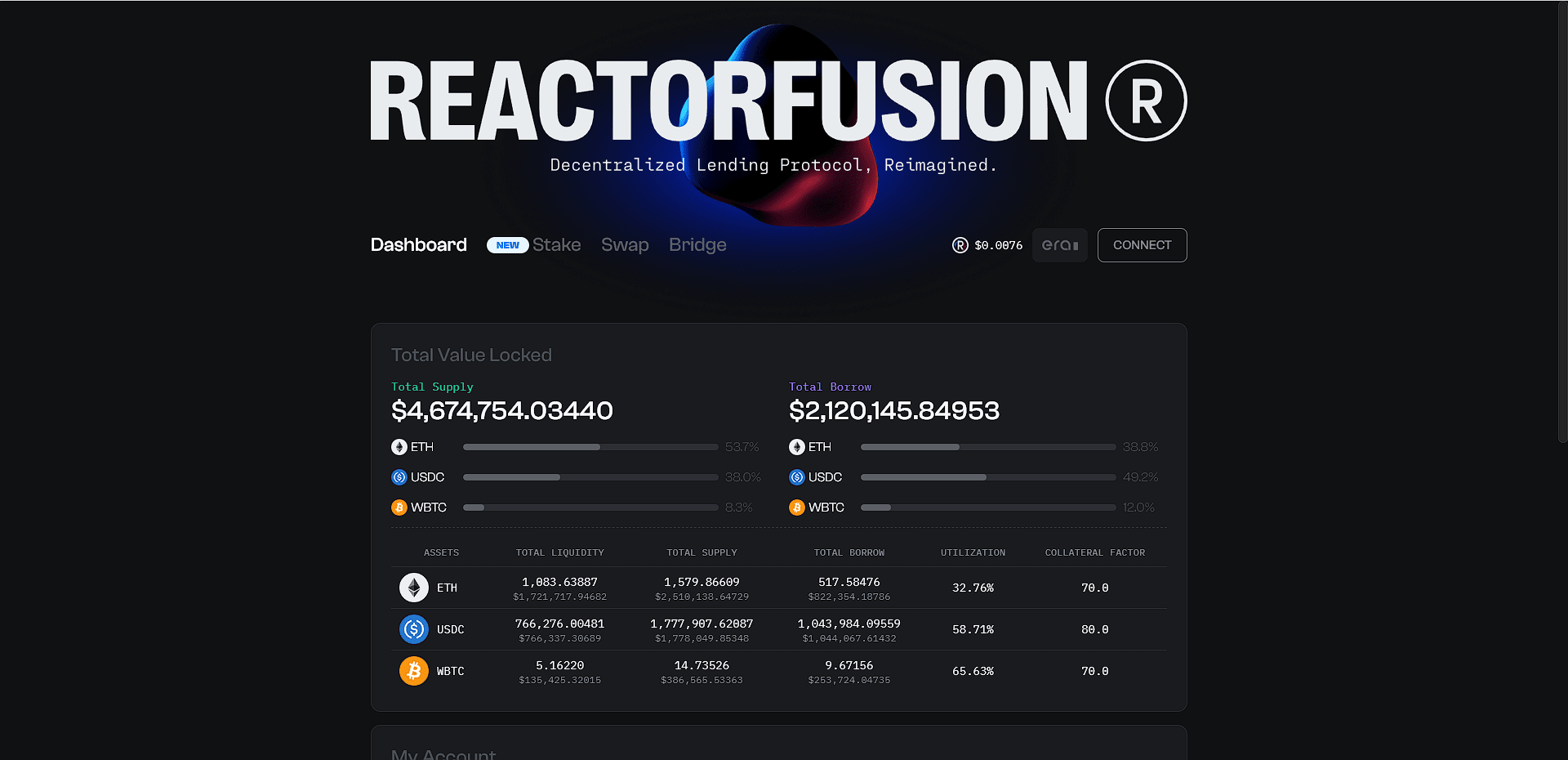Click WBTC total borrow 9.67156
Image resolution: width=1568 pixels, height=760 pixels.
(x=849, y=665)
